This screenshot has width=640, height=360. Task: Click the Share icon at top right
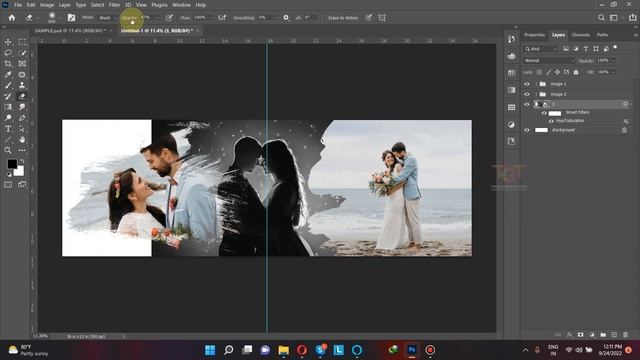pyautogui.click(x=633, y=18)
